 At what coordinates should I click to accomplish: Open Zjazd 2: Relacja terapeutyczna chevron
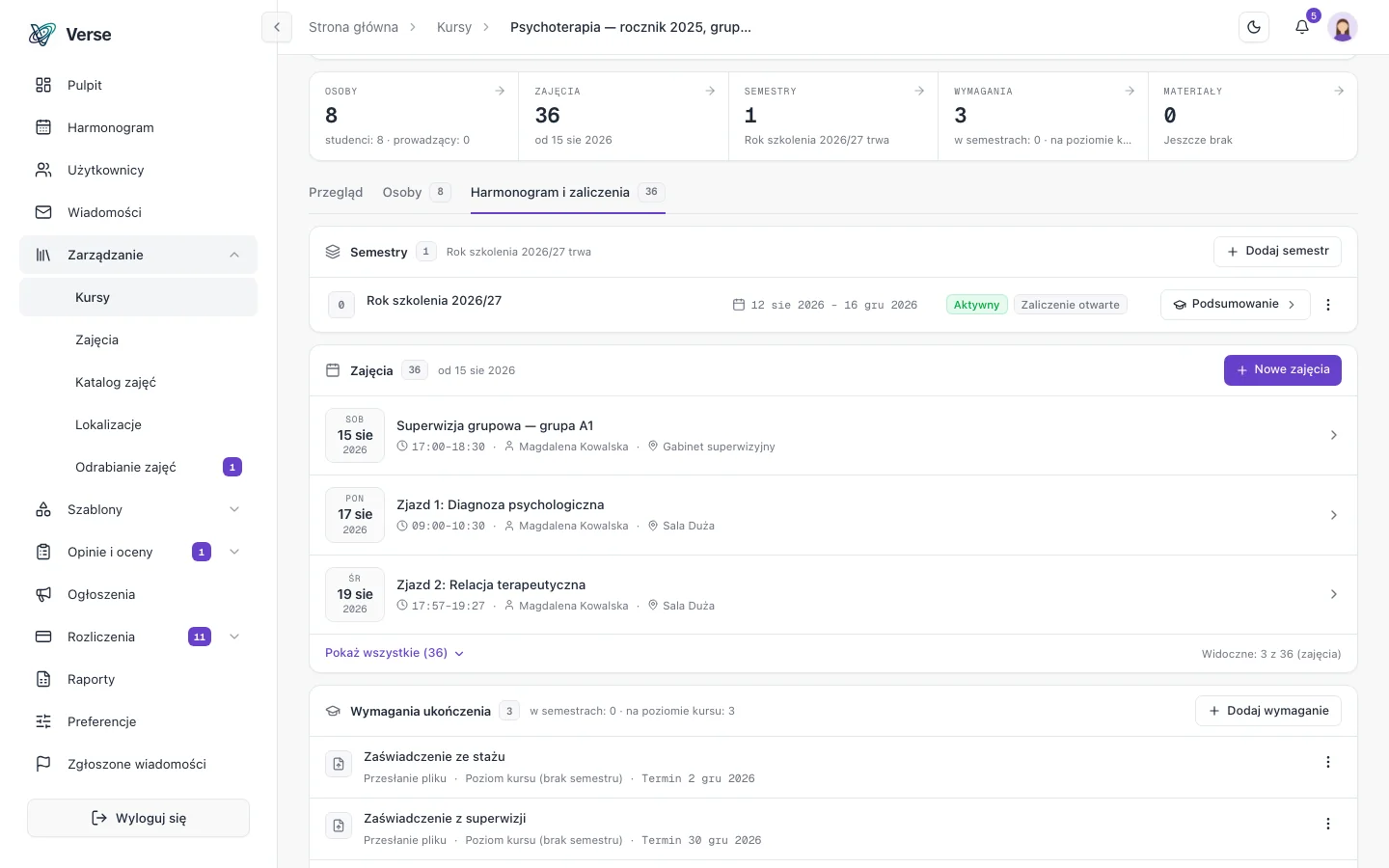tap(1334, 594)
